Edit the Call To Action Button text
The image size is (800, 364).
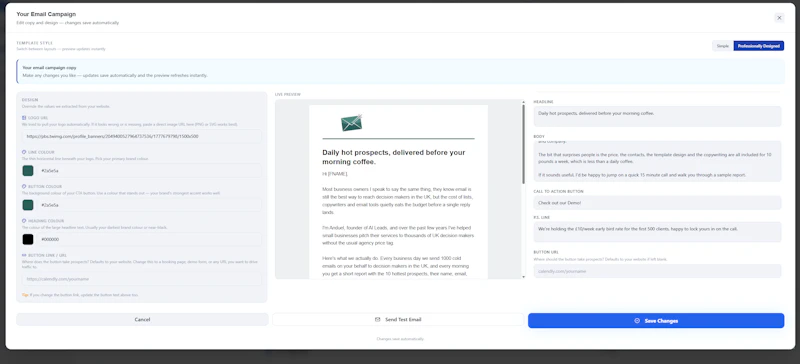pyautogui.click(x=657, y=203)
